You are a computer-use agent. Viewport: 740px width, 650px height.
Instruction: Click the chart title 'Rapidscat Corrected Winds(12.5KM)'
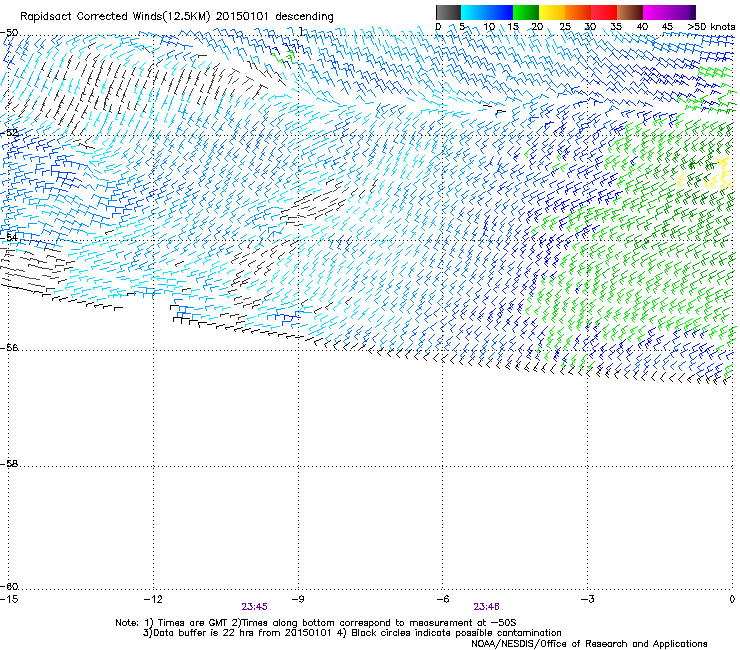pos(115,17)
